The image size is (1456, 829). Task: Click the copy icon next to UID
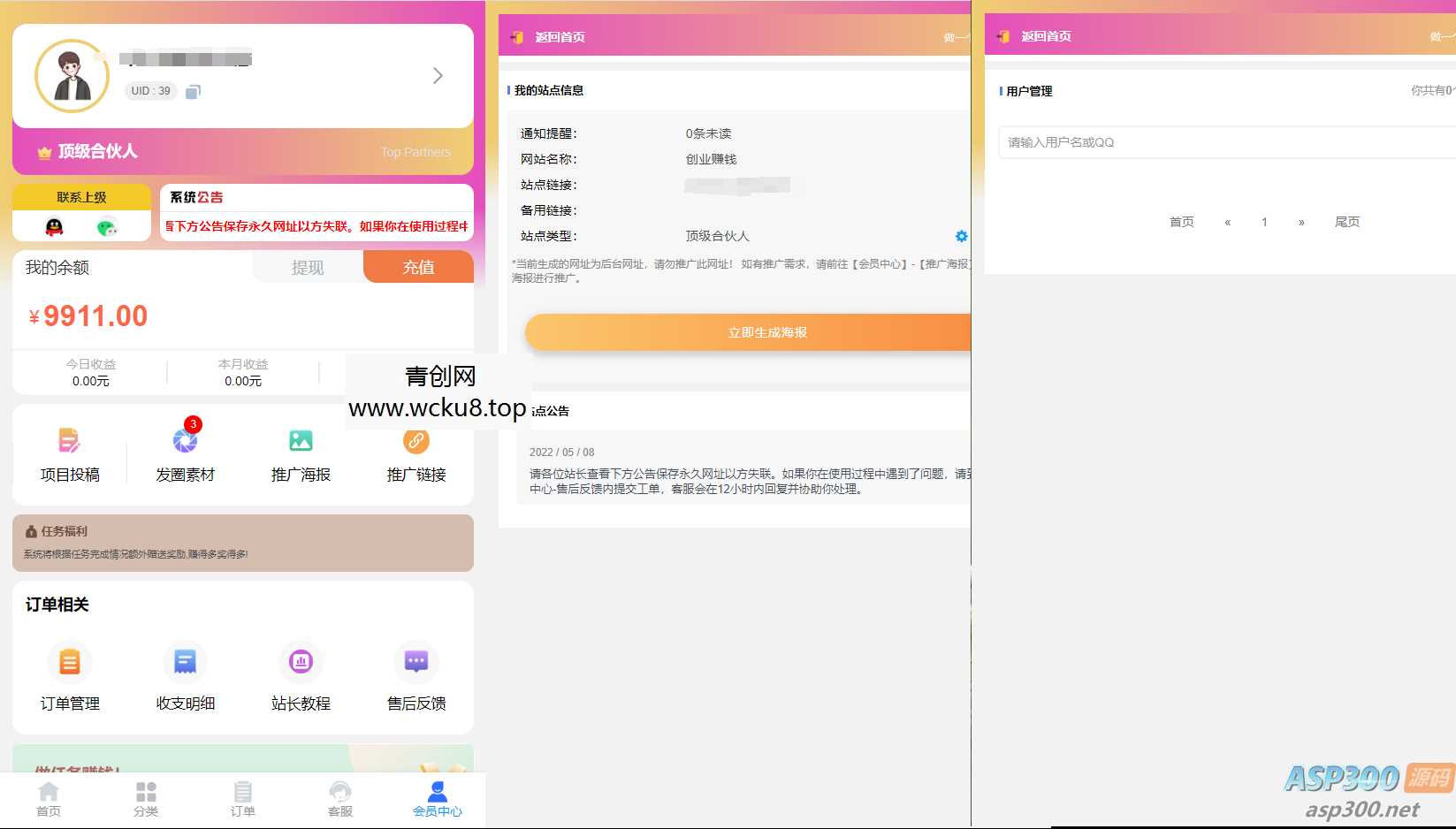(193, 91)
